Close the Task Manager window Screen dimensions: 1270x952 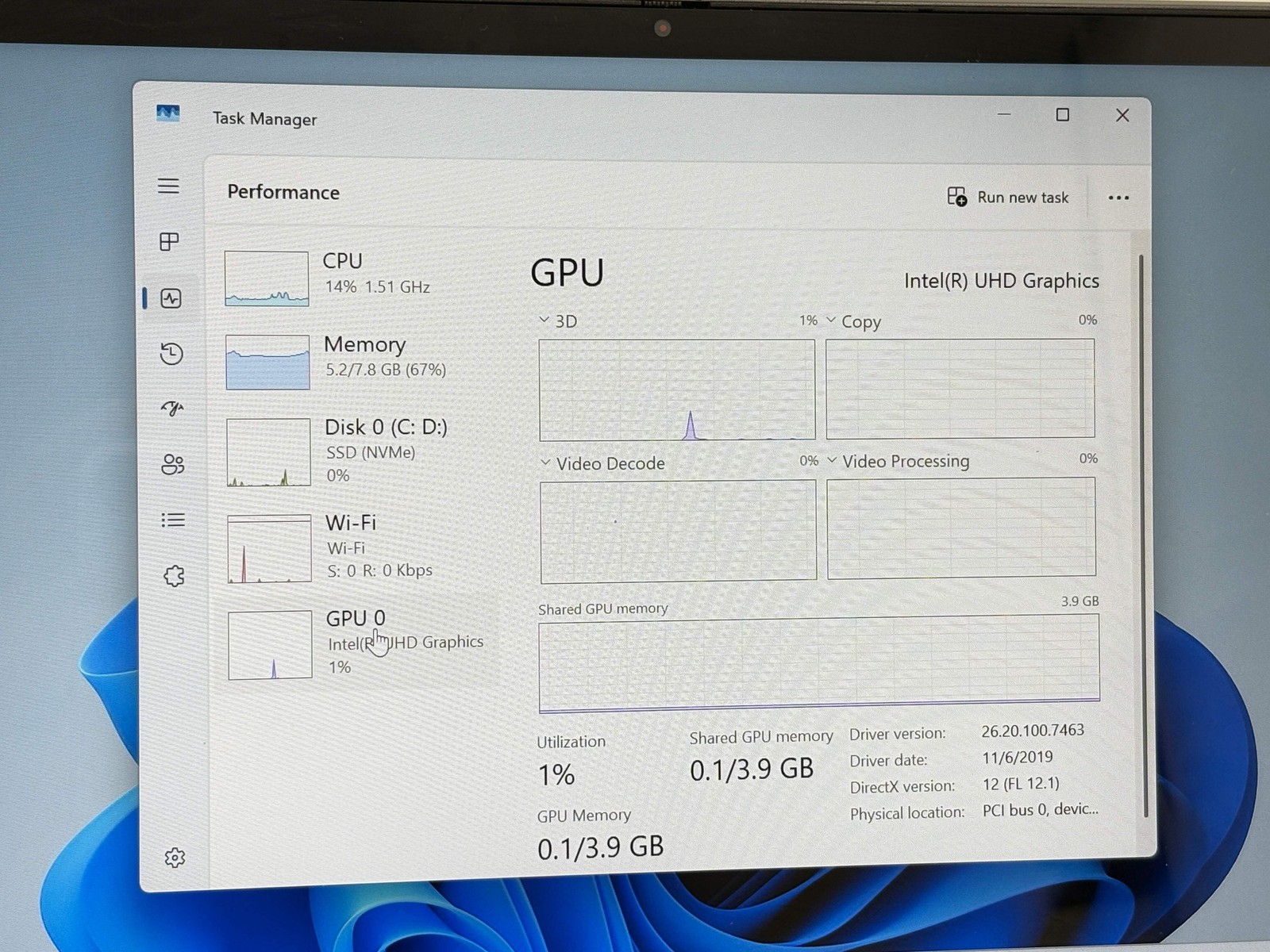1122,115
